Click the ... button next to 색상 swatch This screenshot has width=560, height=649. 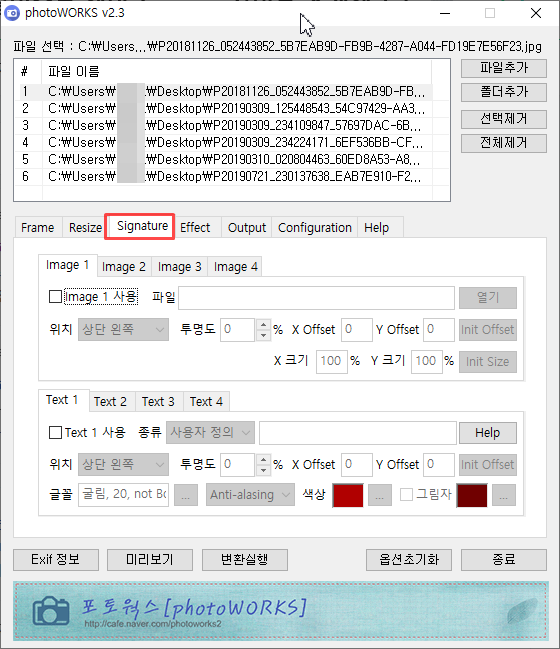380,495
